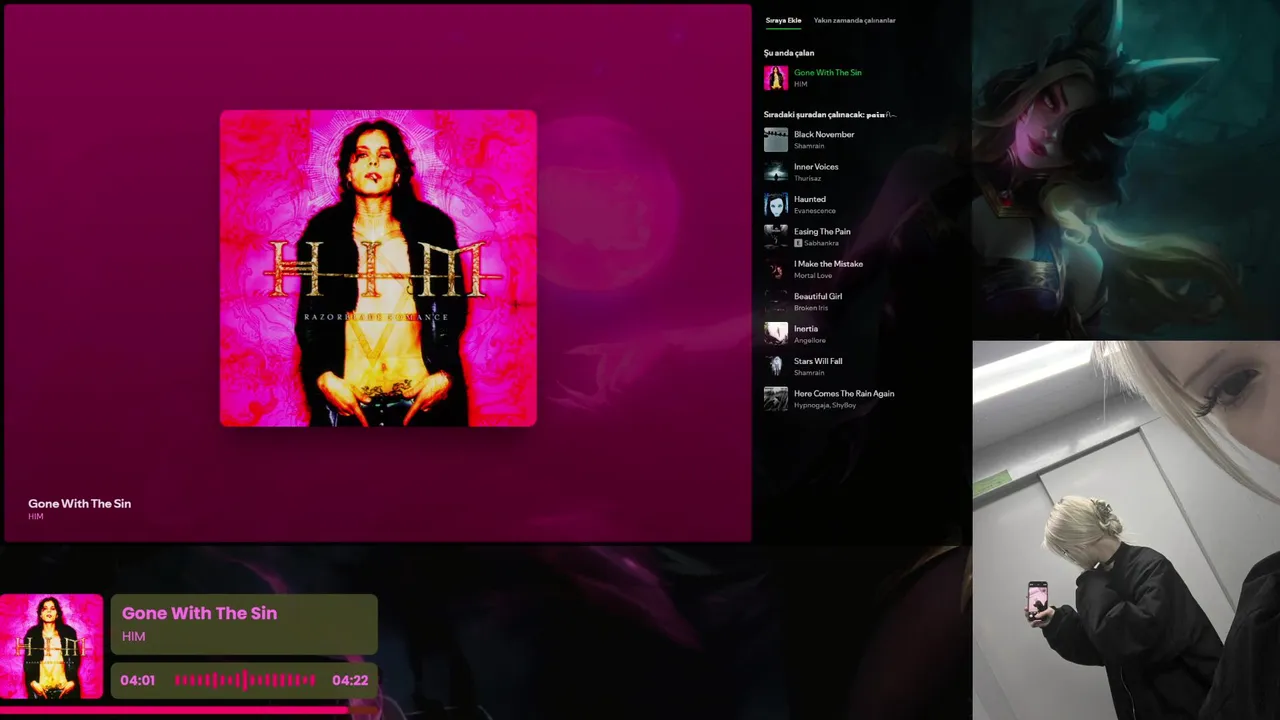The image size is (1280, 720).
Task: Open the Thurisaz artist link
Action: (x=807, y=178)
